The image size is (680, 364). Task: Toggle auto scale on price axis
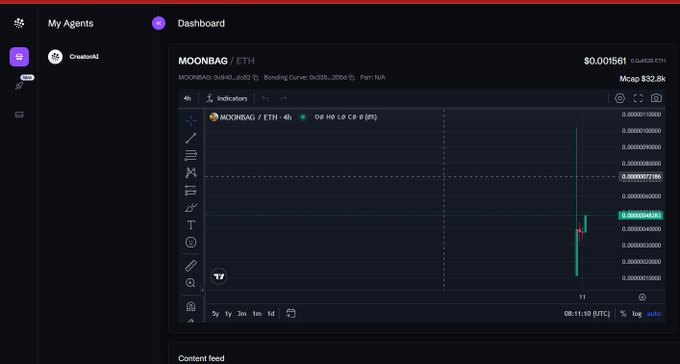pyautogui.click(x=654, y=314)
